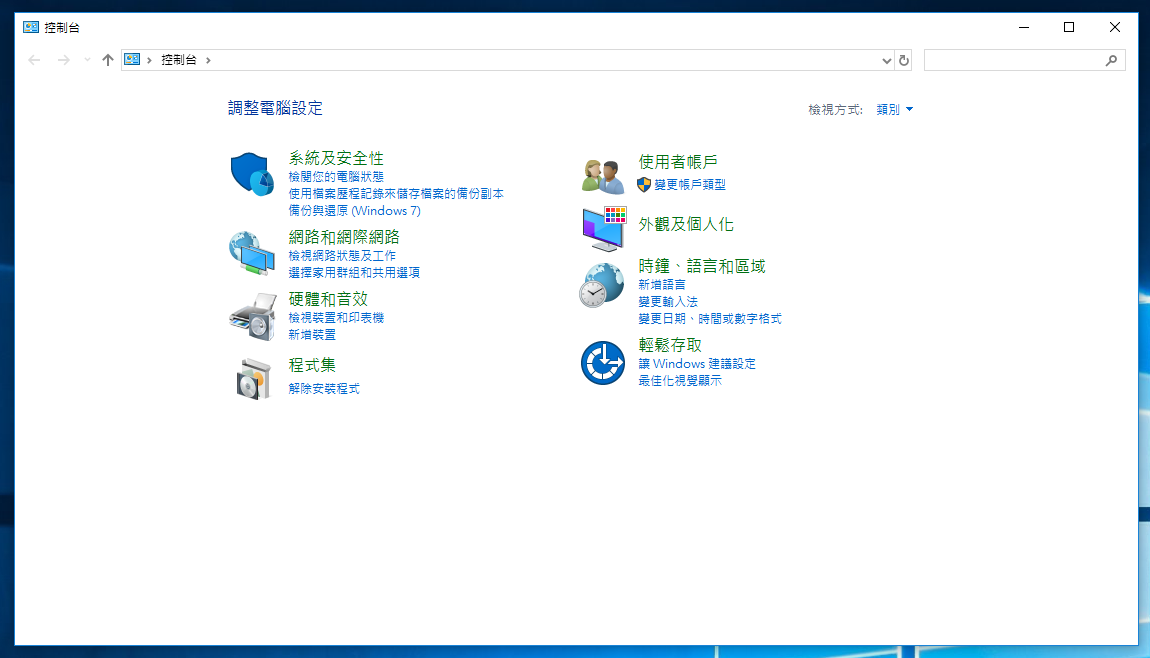
Task: Click the up arrow navigation button
Action: pos(108,60)
